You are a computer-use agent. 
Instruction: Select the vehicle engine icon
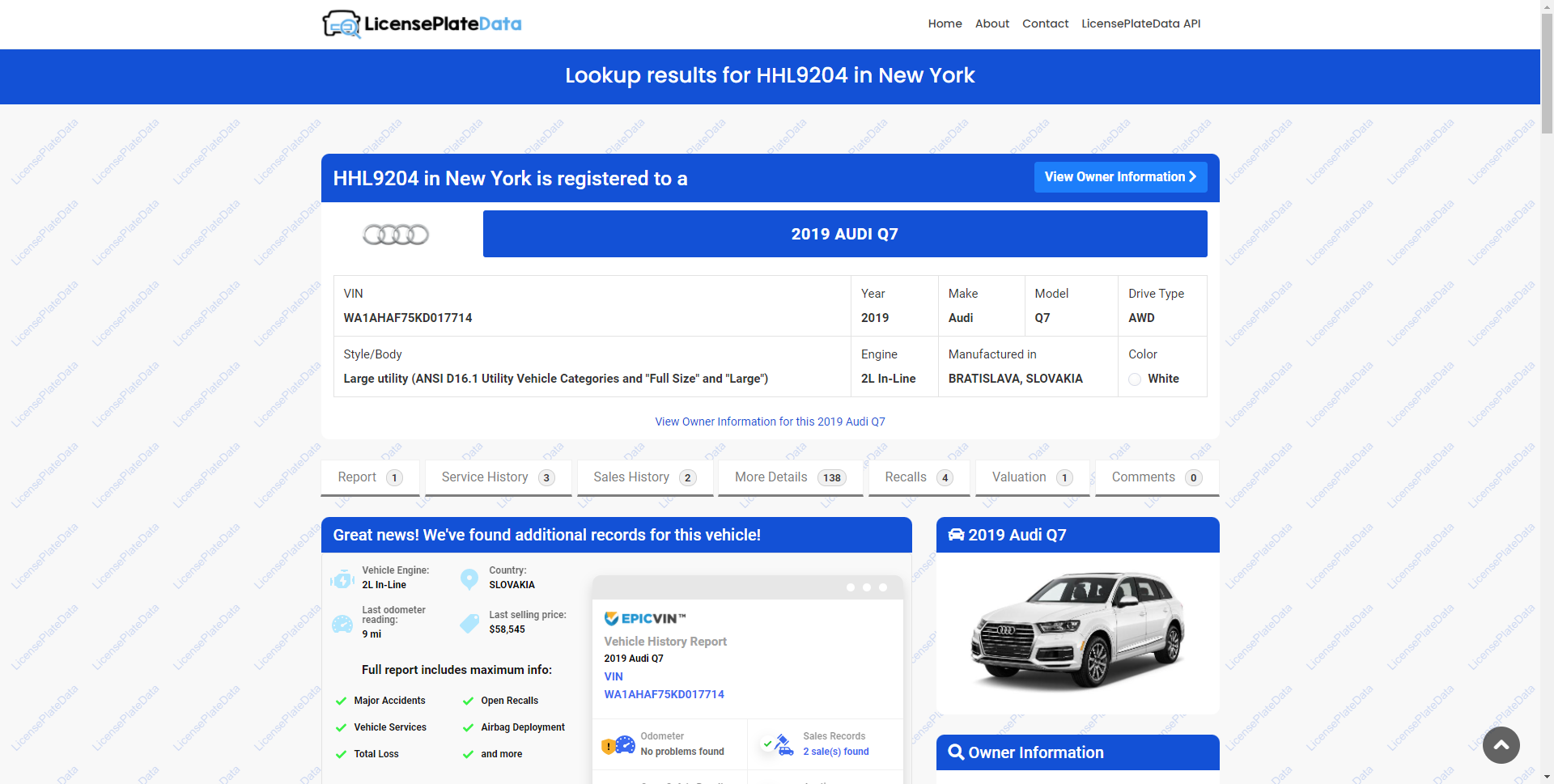pos(342,578)
